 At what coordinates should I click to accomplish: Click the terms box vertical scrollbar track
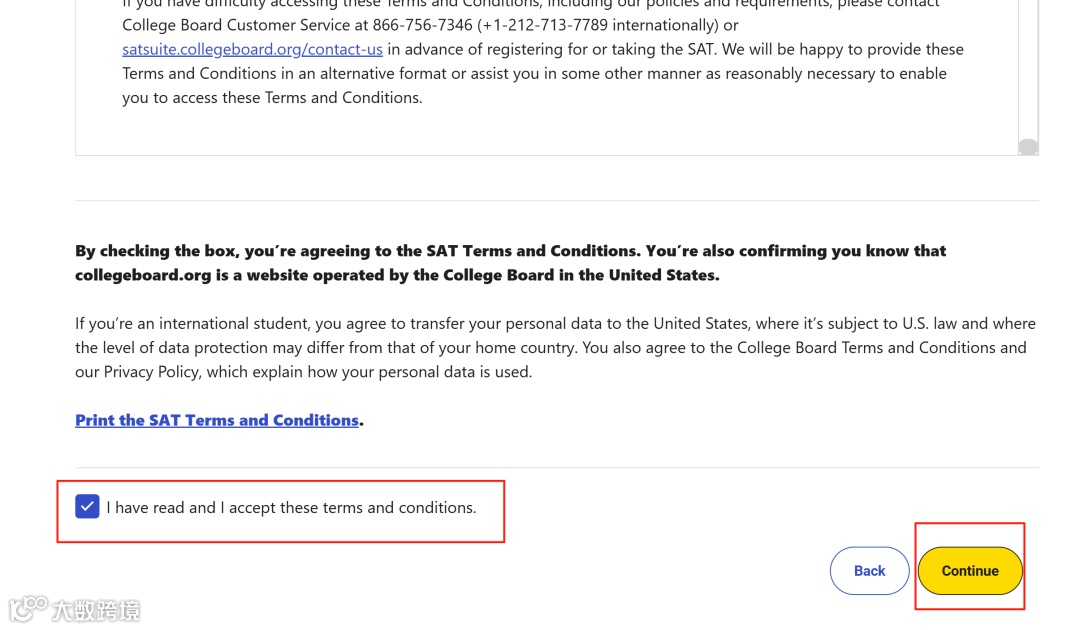tap(1028, 70)
